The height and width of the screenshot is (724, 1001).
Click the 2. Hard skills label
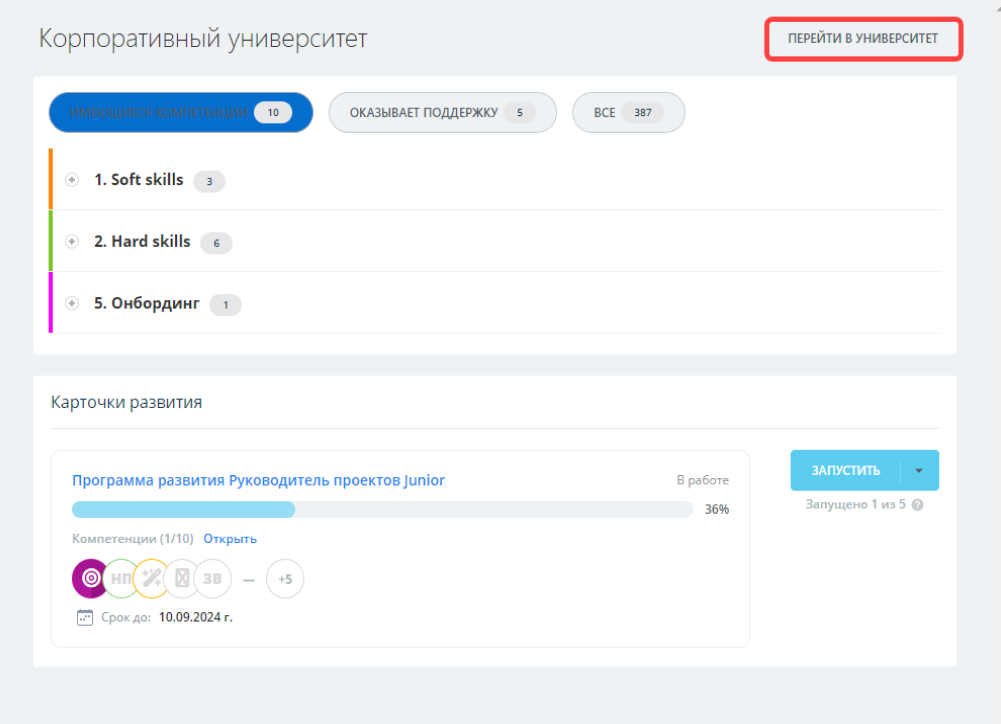point(142,241)
